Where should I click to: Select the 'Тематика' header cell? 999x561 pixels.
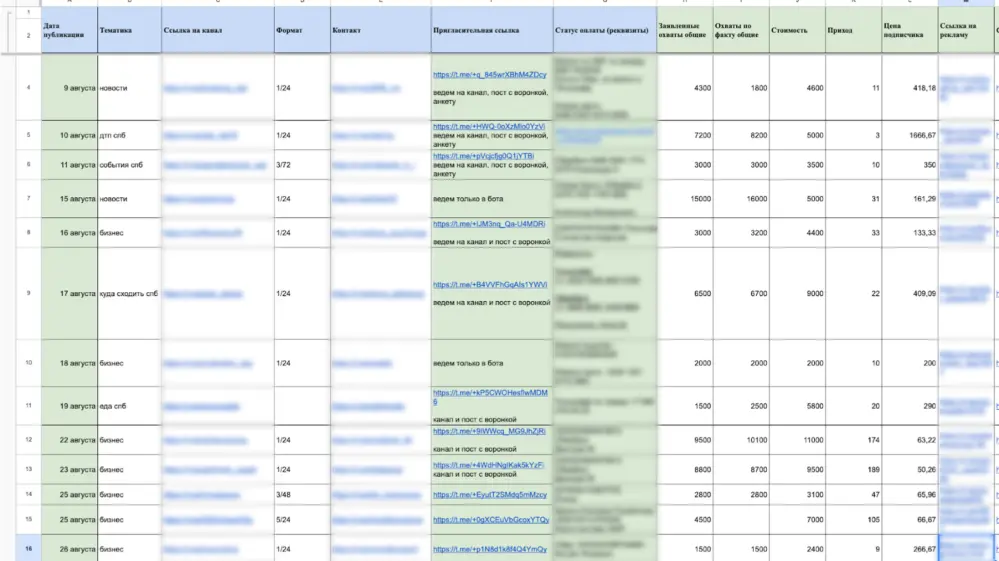(129, 30)
